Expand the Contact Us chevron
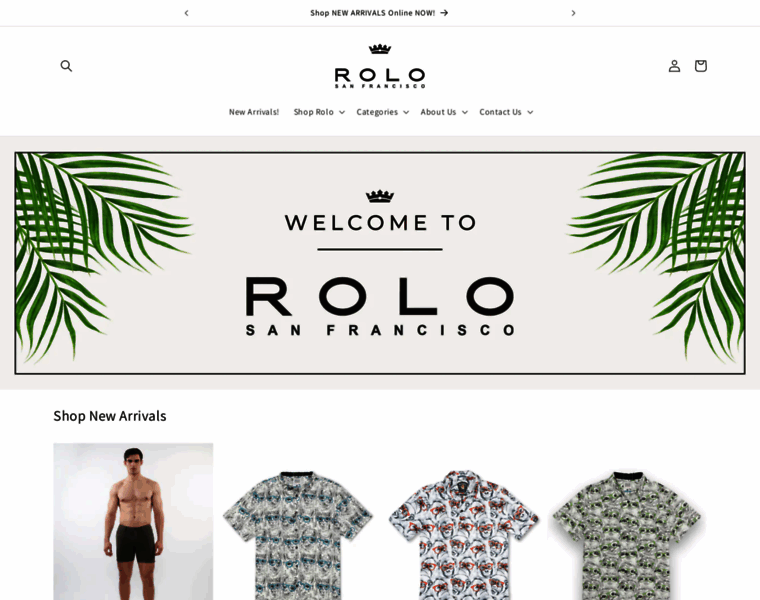The height and width of the screenshot is (600, 760). [530, 112]
